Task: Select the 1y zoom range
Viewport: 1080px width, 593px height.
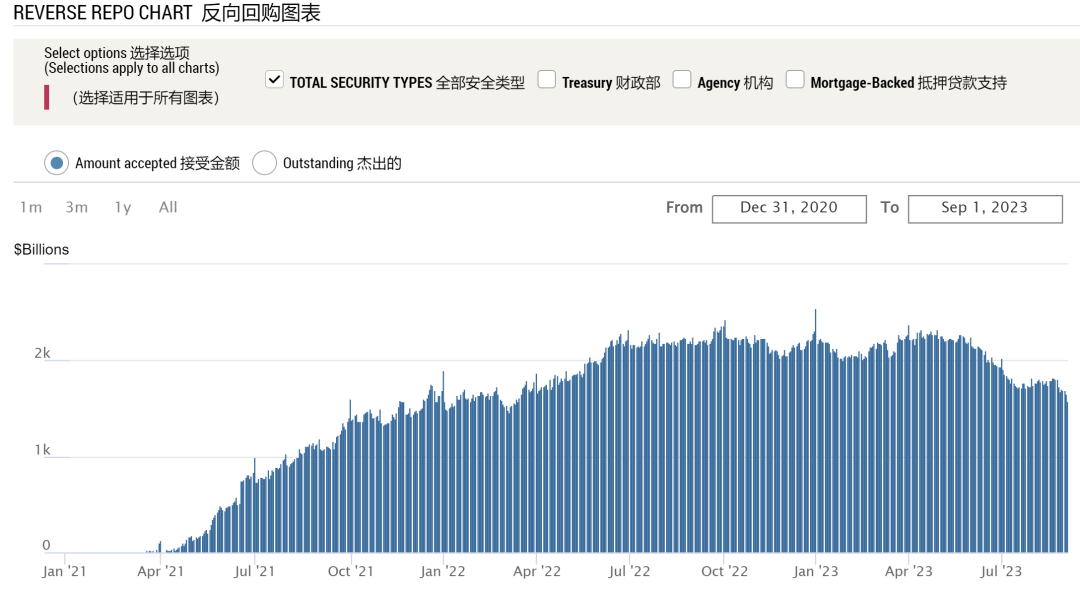Action: click(x=123, y=207)
